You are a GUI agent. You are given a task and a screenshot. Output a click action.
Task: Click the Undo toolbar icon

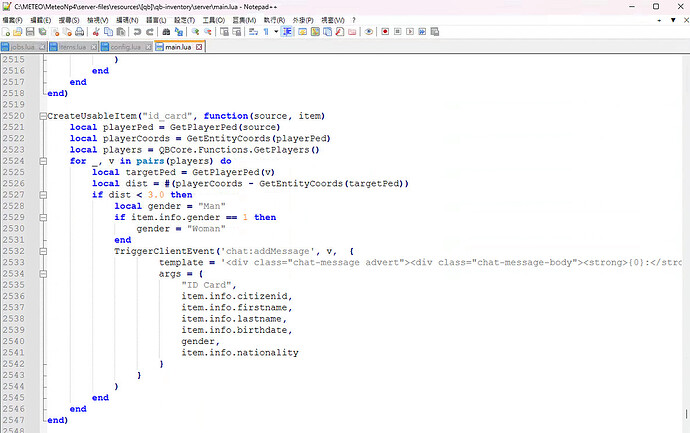pos(137,32)
